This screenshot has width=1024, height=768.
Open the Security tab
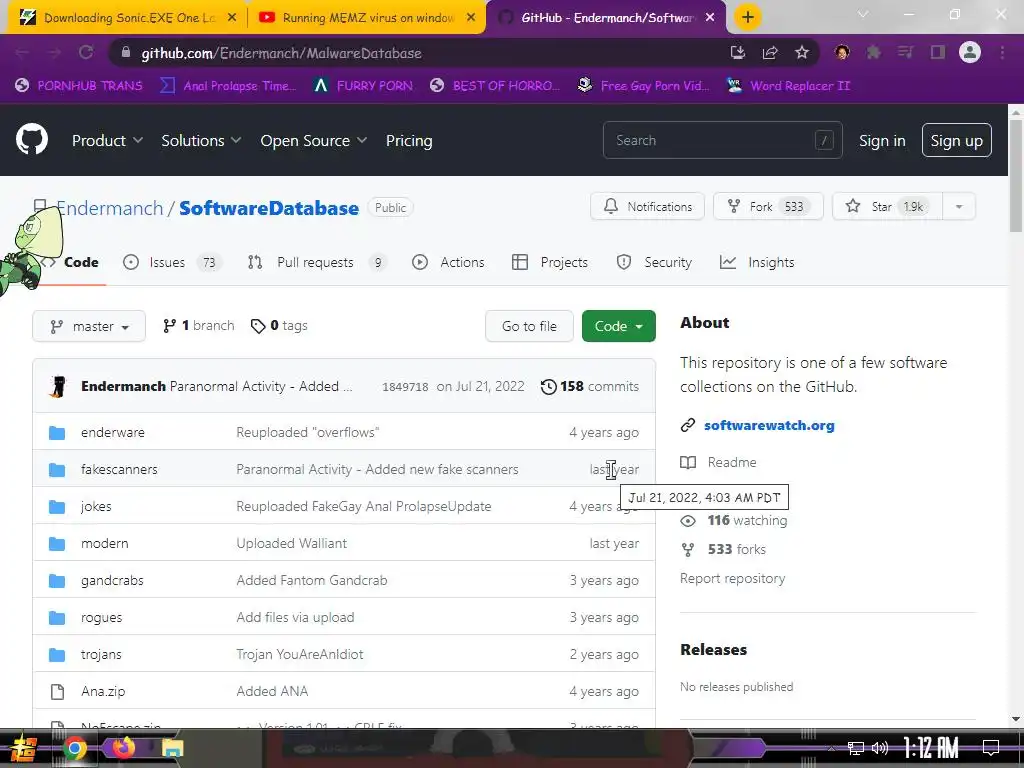click(x=654, y=263)
